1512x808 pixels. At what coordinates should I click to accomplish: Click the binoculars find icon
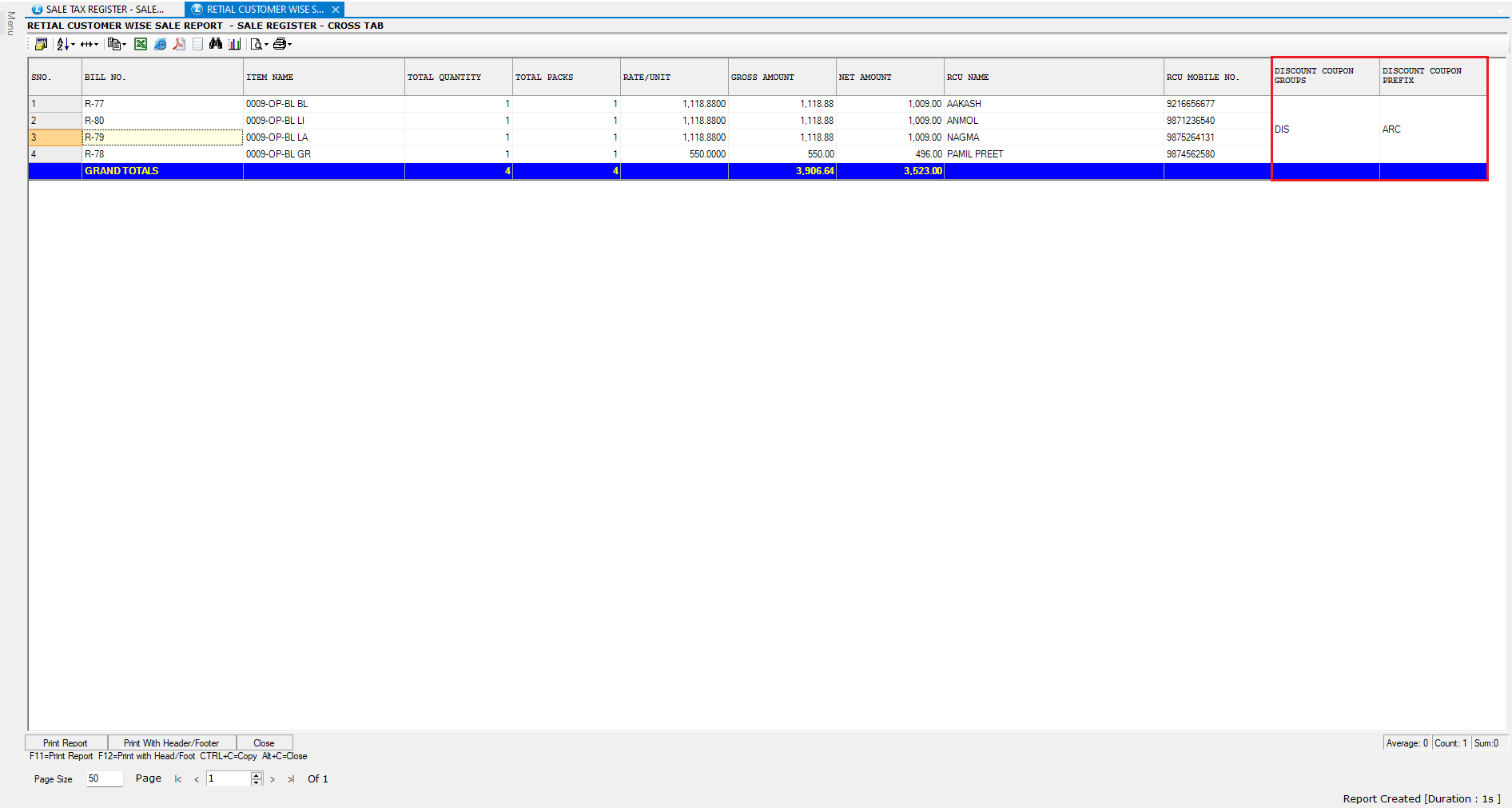[216, 44]
